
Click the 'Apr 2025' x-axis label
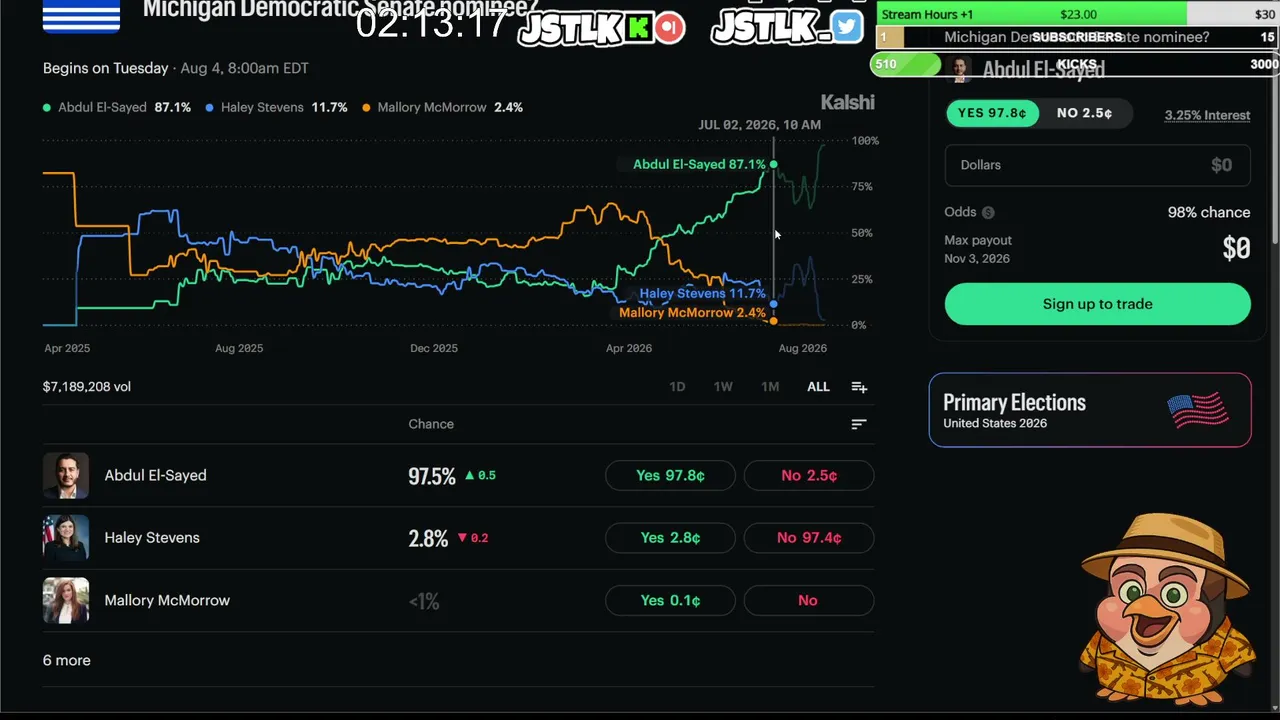pyautogui.click(x=67, y=348)
